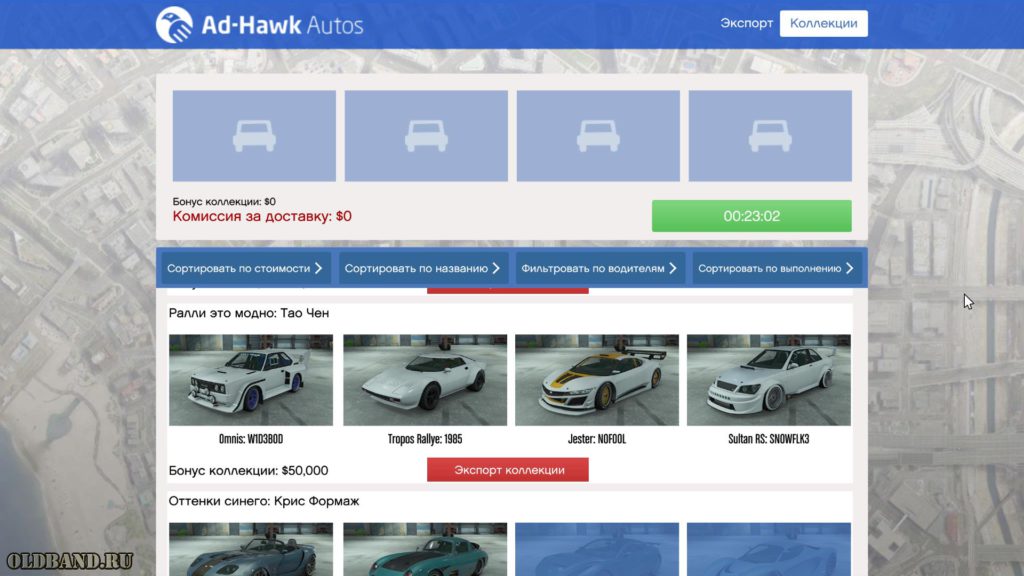Expand Сортировать по стоимости sort option
This screenshot has width=1024, height=576.
[x=246, y=268]
